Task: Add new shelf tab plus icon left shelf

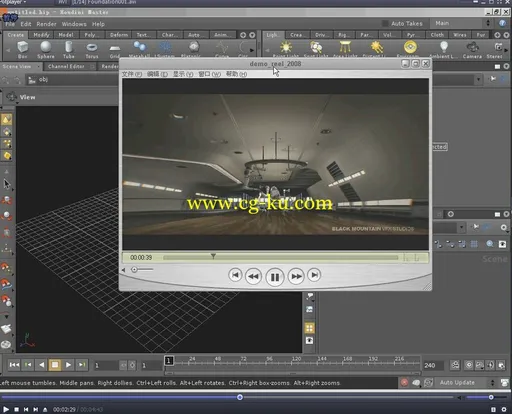Action: pyautogui.click(x=243, y=35)
